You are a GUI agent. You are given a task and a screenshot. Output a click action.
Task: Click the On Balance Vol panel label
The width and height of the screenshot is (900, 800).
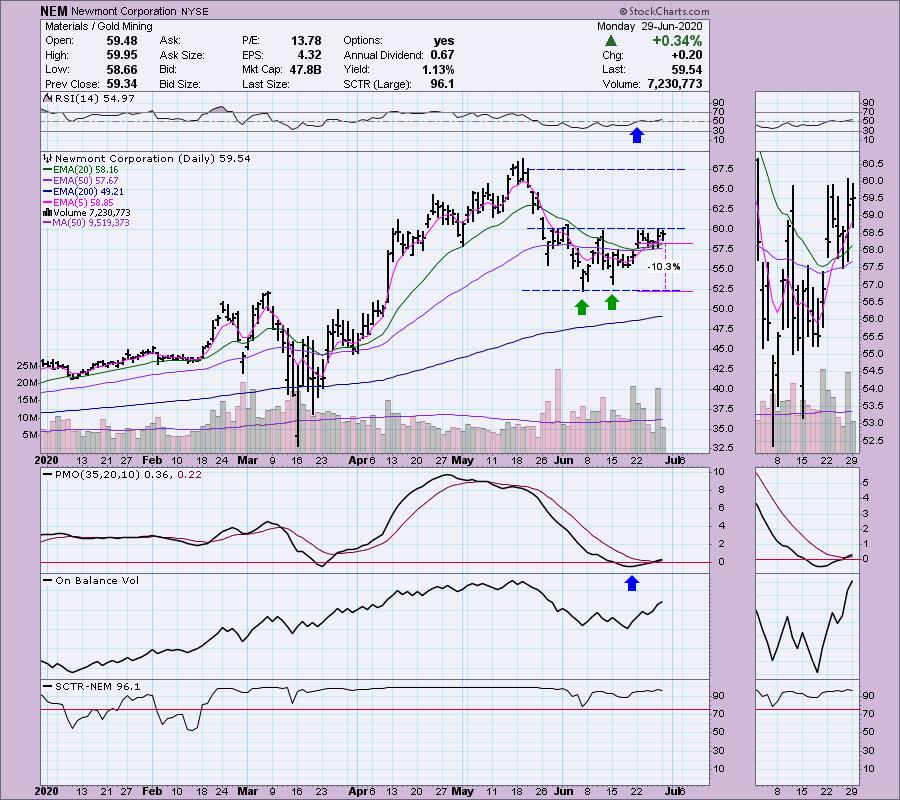point(97,581)
